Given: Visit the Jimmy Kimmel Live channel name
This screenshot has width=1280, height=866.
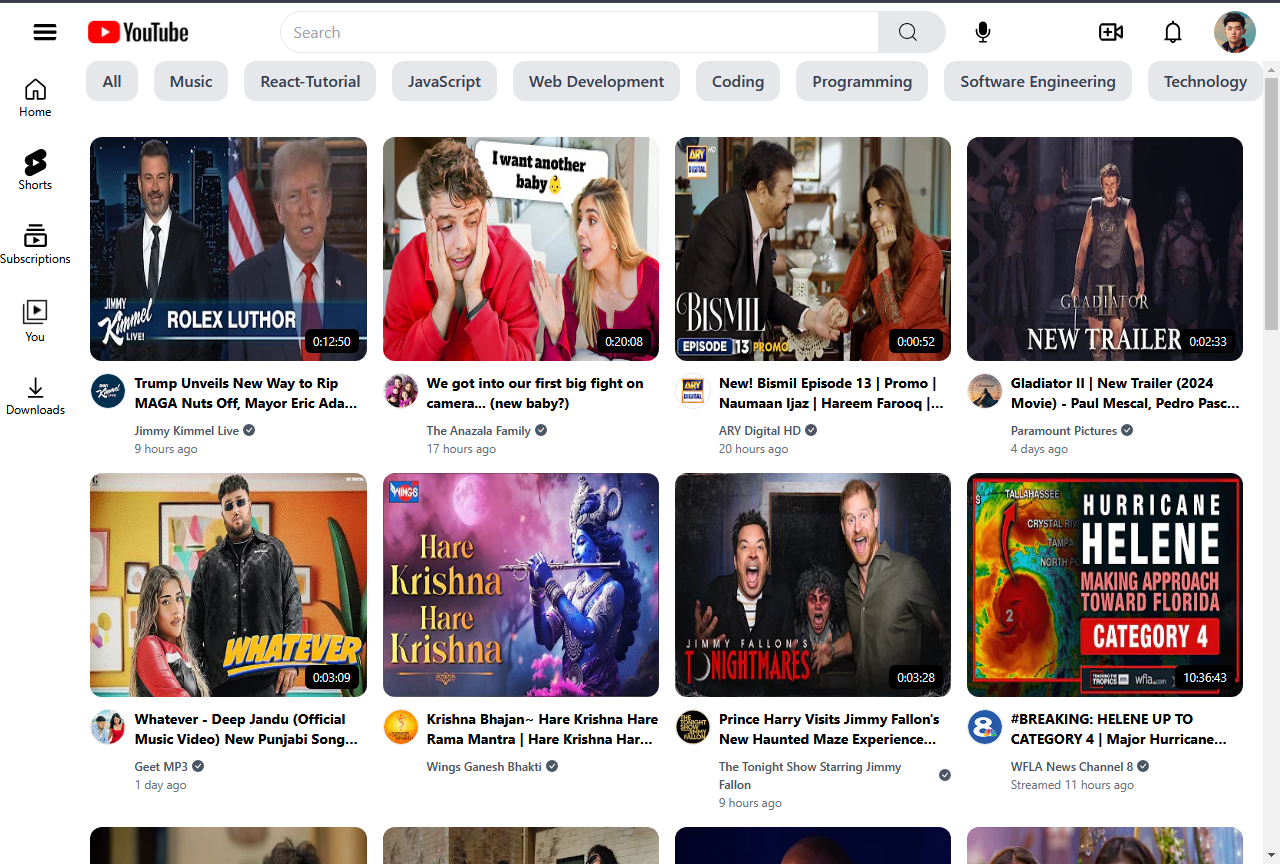Looking at the screenshot, I should click(x=187, y=431).
